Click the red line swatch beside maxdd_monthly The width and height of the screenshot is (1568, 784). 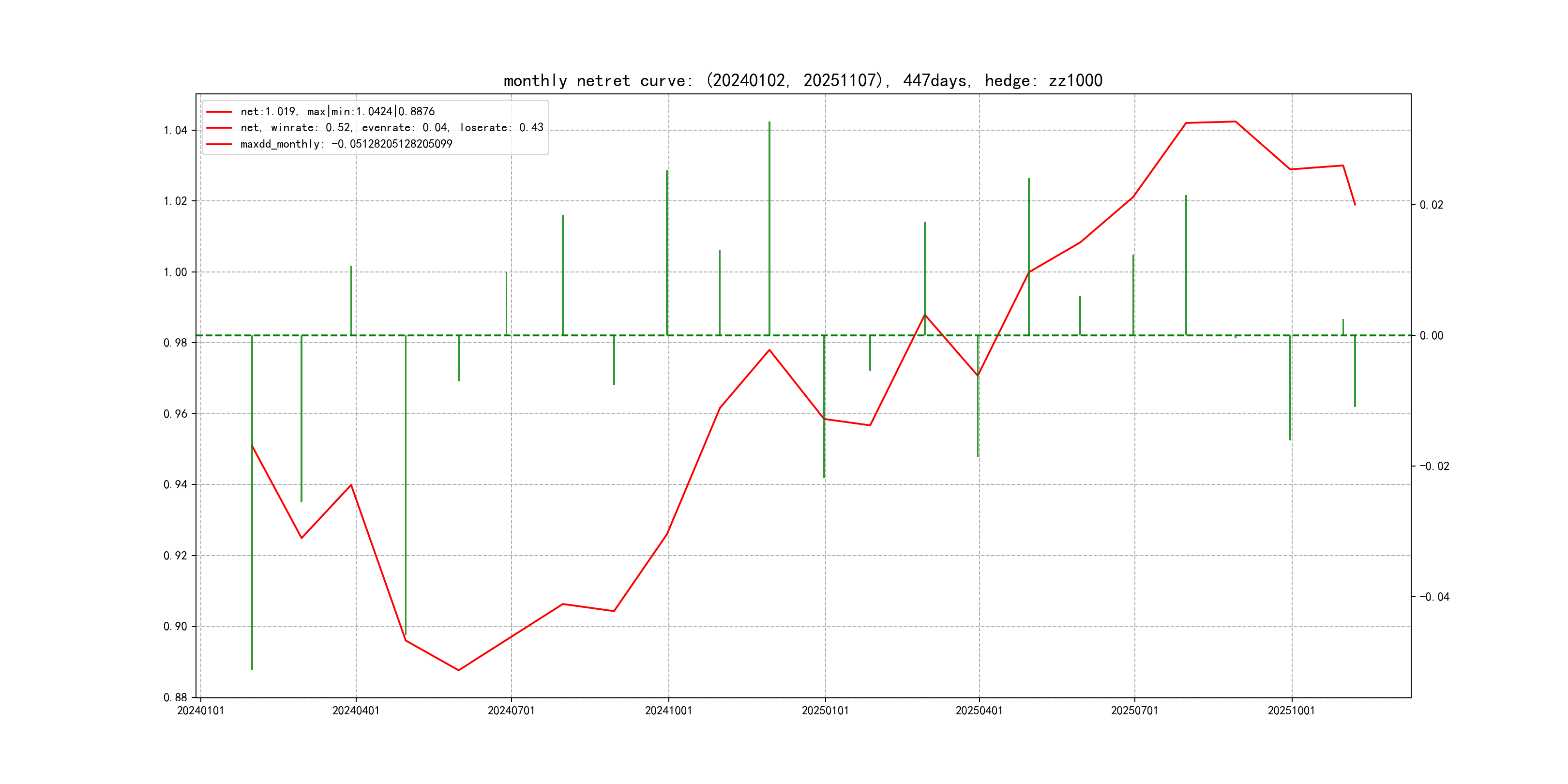[x=219, y=144]
